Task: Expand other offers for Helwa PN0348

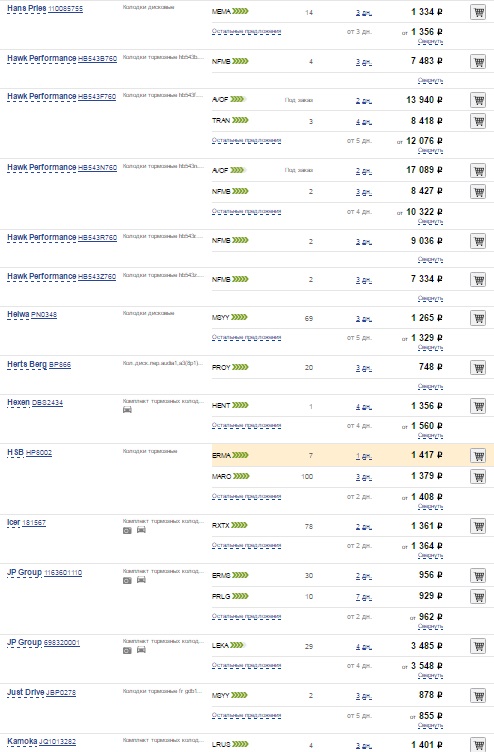Action: tap(247, 338)
